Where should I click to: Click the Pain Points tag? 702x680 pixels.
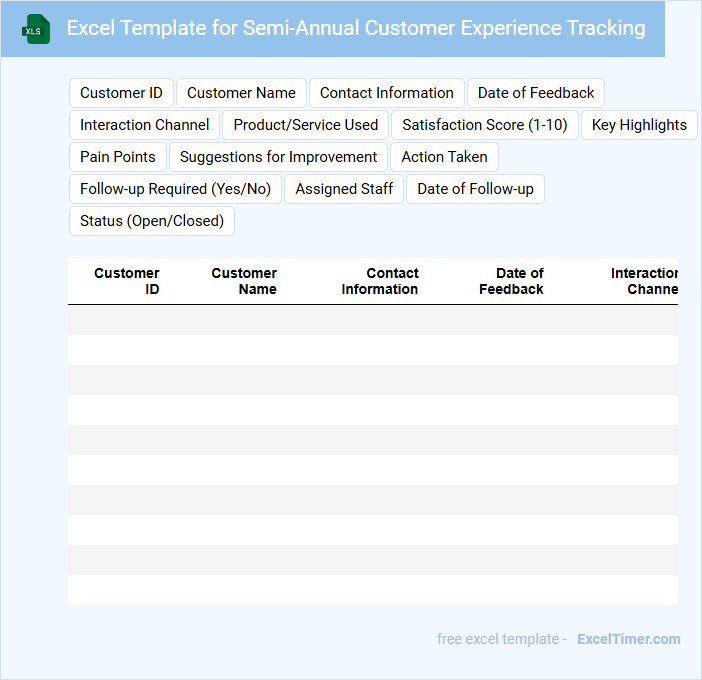tap(118, 157)
